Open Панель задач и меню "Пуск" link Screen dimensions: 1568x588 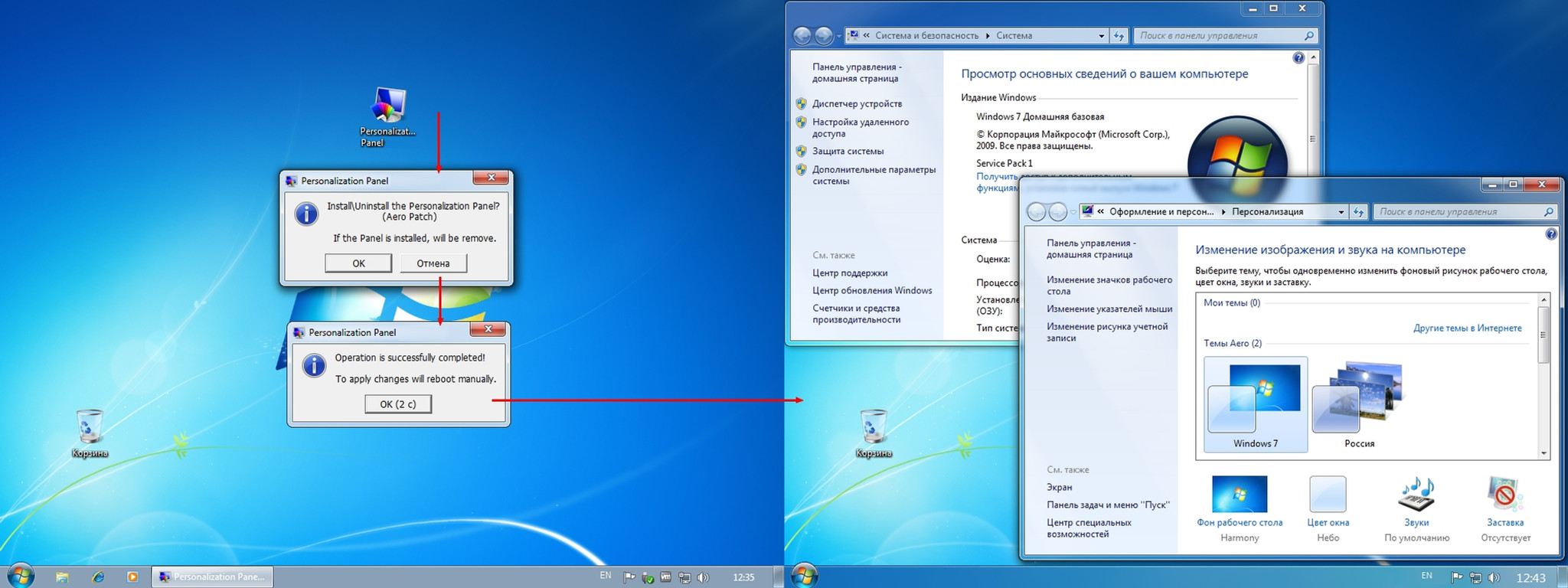click(x=1108, y=505)
